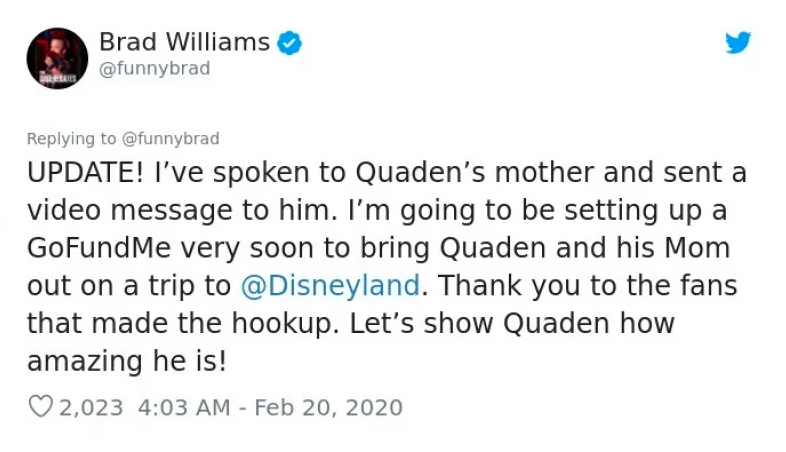786x452 pixels.
Task: Click the 2,023 likes count
Action: (91, 407)
